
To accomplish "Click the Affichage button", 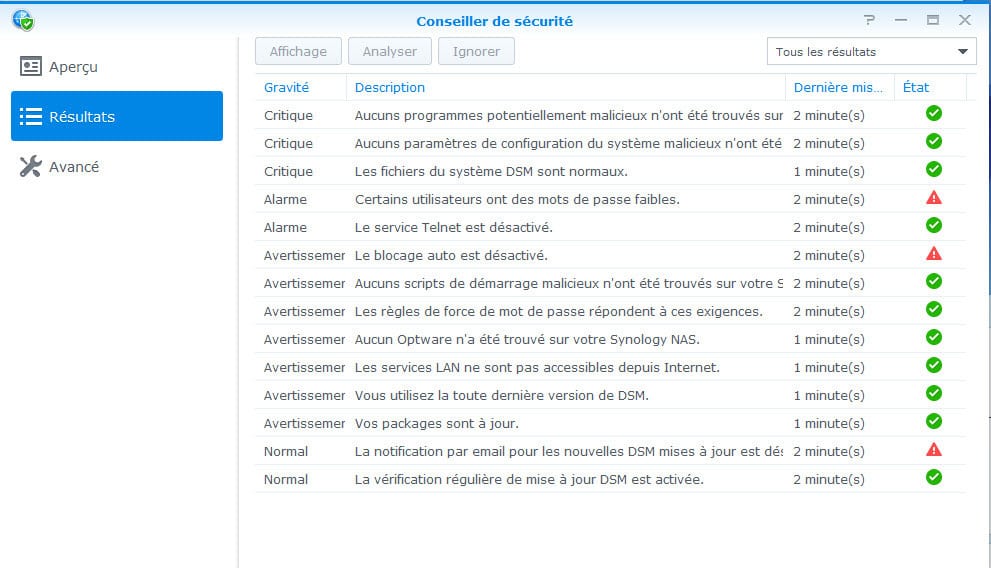I will (298, 51).
